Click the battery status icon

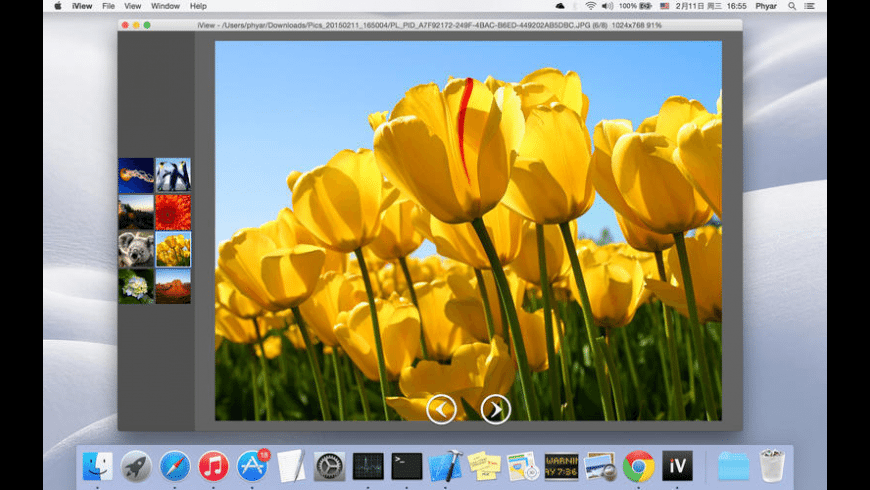(x=645, y=6)
